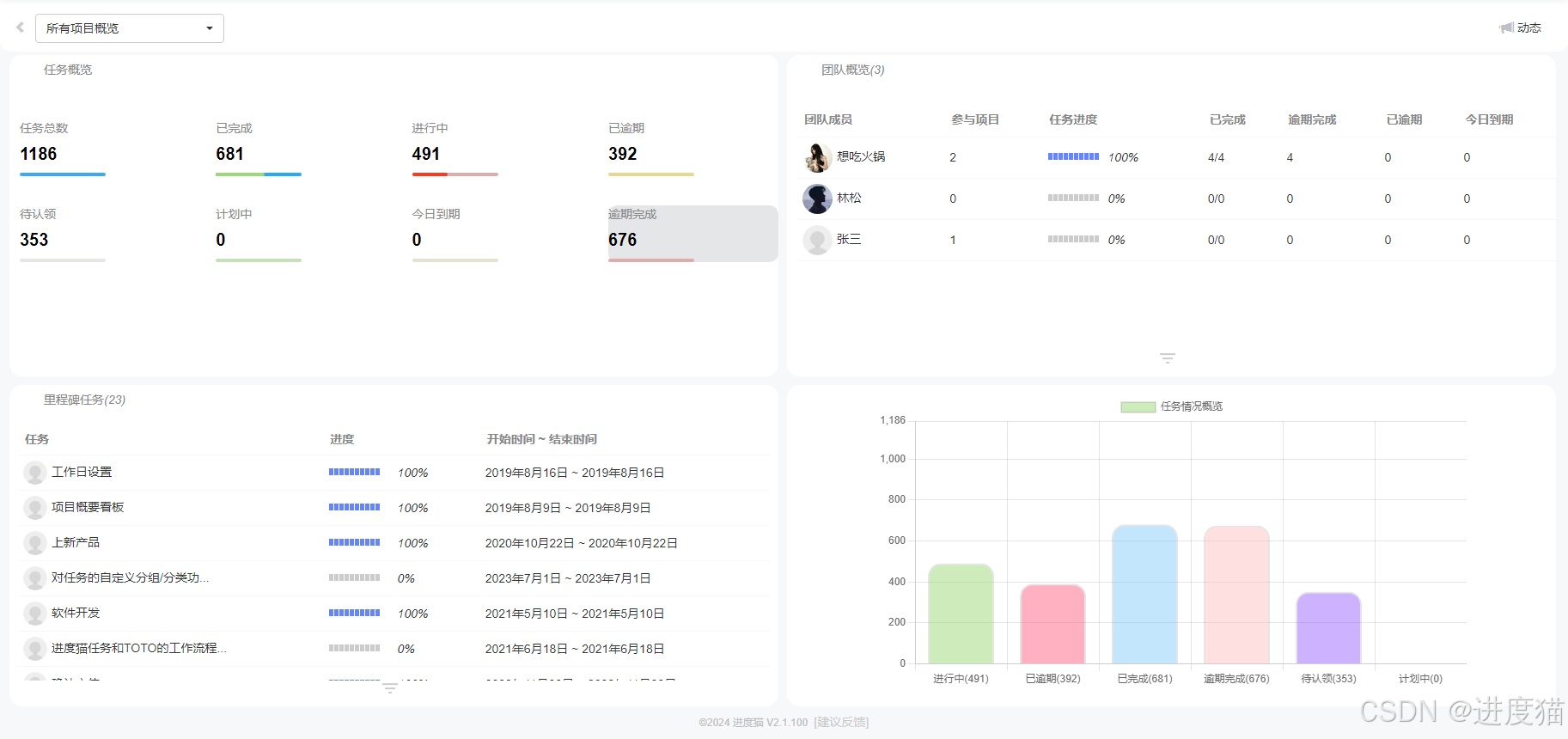Click the member name 想吃火锅

point(861,156)
